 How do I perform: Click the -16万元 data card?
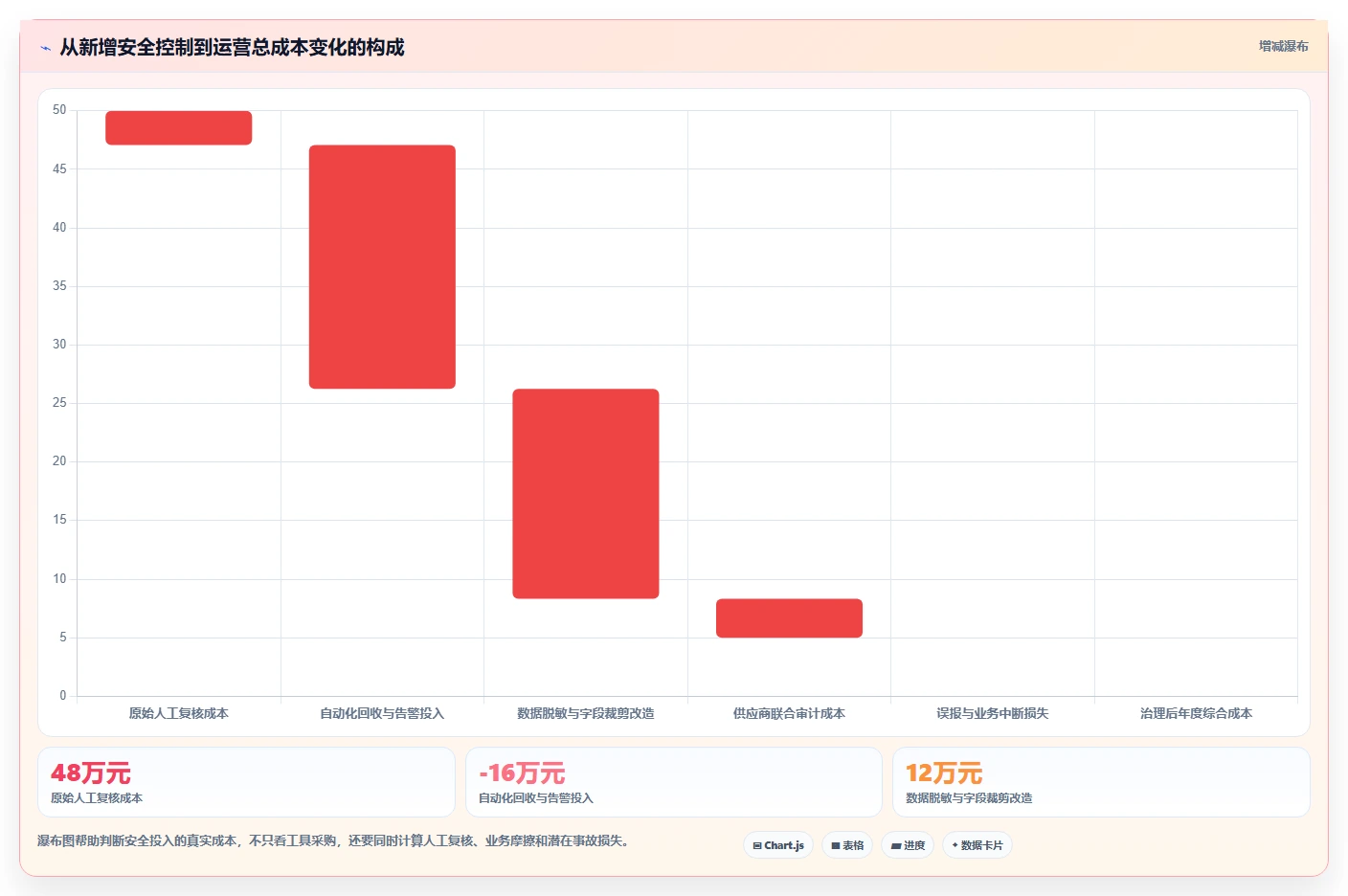coord(673,782)
